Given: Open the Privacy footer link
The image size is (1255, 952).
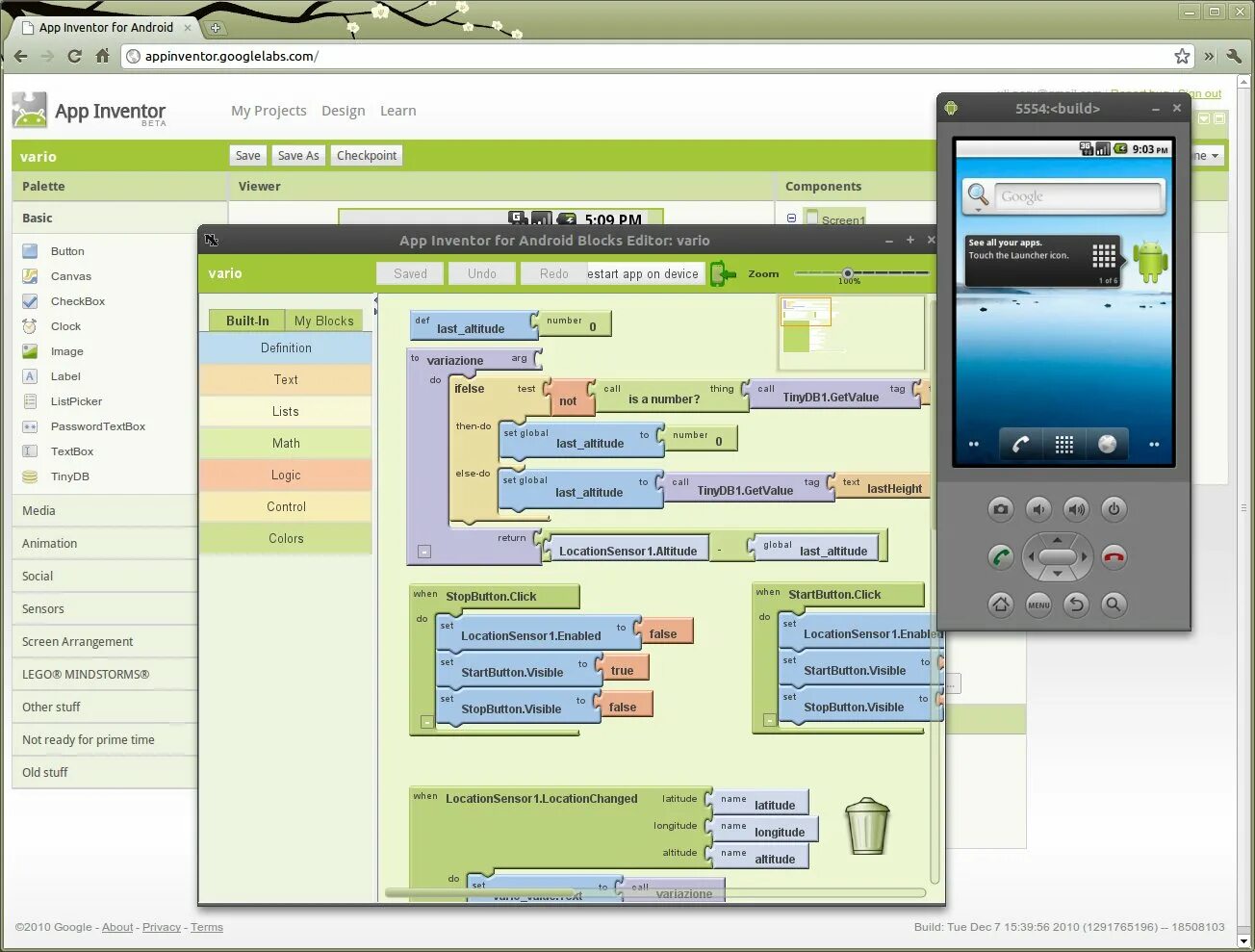Looking at the screenshot, I should [x=162, y=927].
